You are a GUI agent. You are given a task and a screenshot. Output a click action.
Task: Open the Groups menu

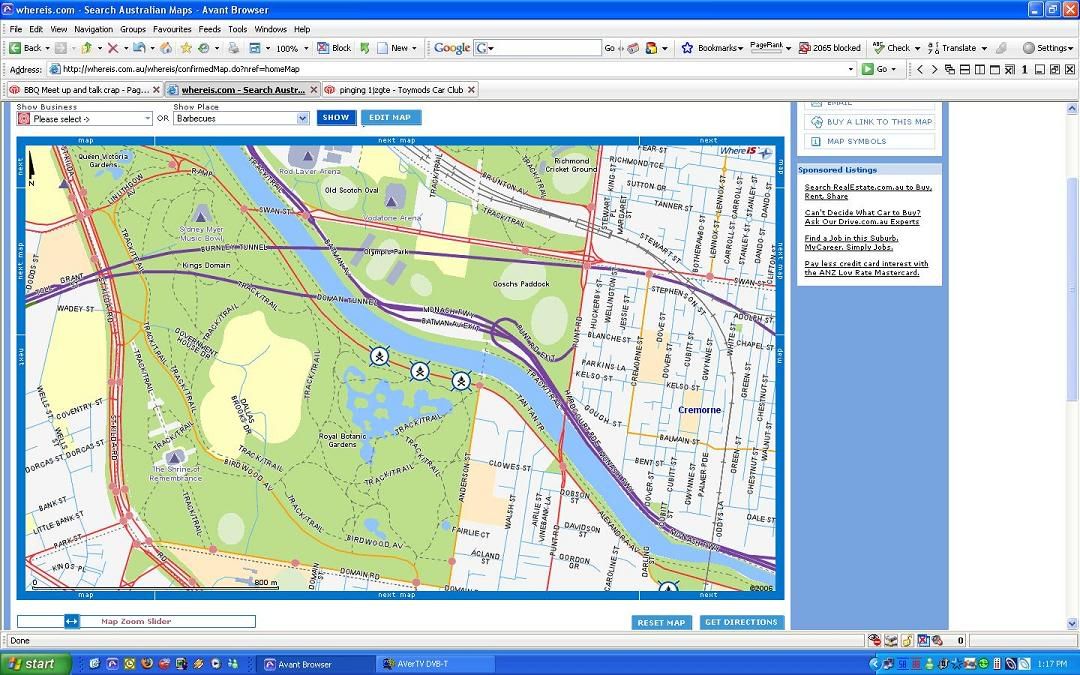coord(133,30)
